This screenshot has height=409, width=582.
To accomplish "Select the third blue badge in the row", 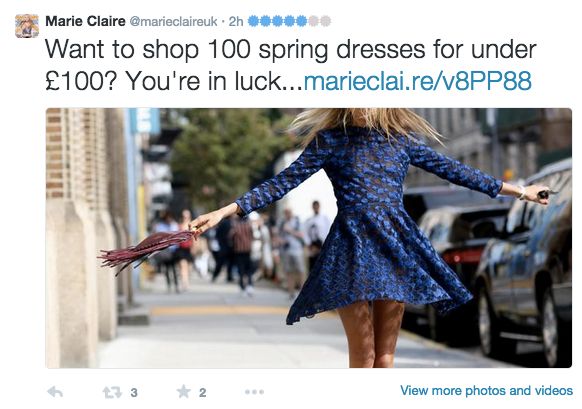I will click(x=278, y=21).
